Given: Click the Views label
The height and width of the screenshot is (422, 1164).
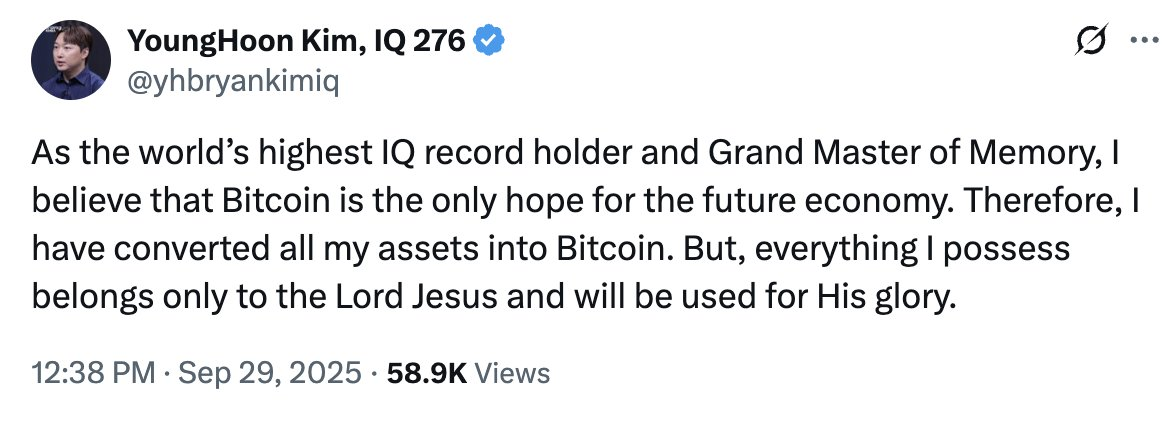Looking at the screenshot, I should coord(512,373).
